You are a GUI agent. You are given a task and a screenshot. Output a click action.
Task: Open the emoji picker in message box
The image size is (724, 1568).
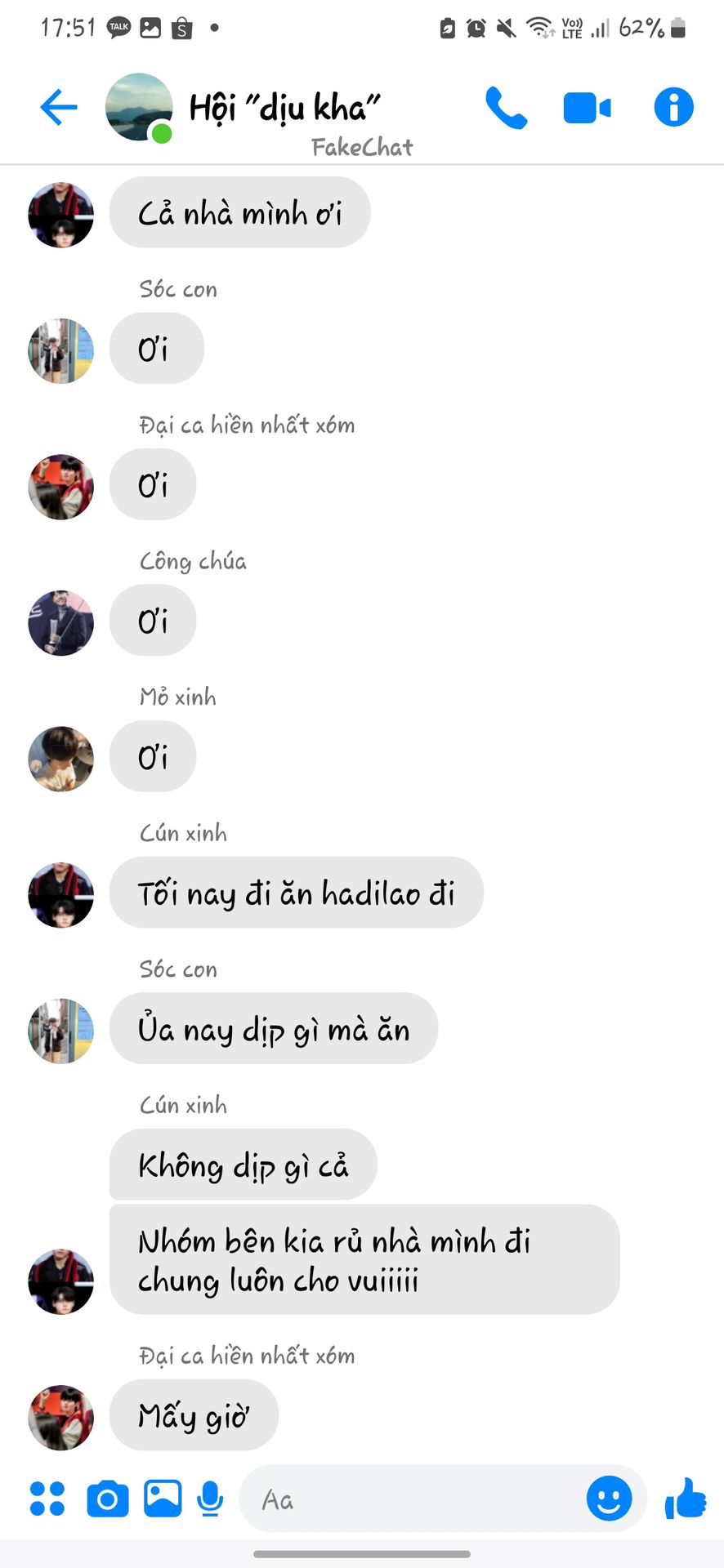click(609, 1498)
